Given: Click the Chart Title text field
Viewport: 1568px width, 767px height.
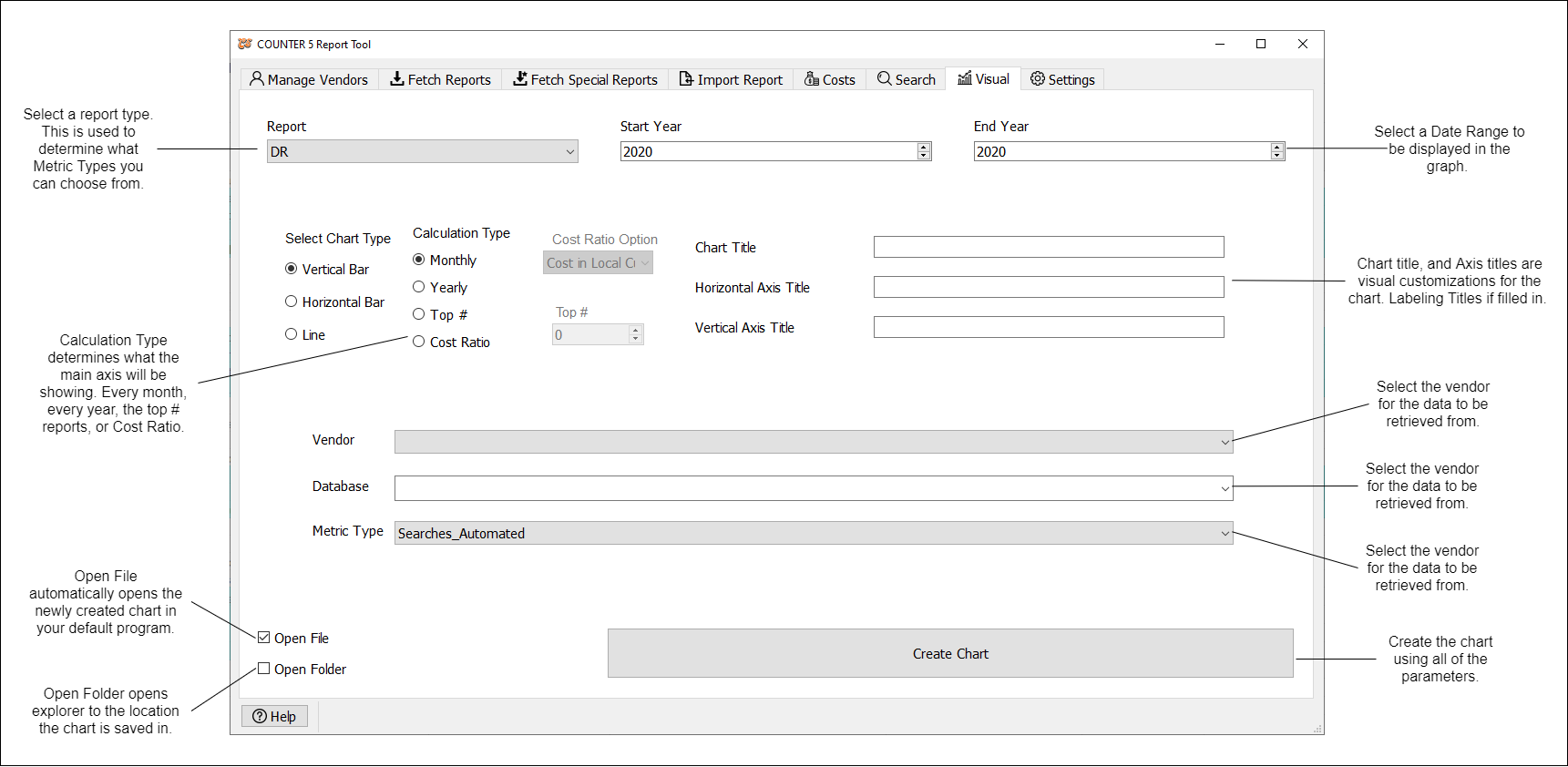Looking at the screenshot, I should coord(1048,247).
